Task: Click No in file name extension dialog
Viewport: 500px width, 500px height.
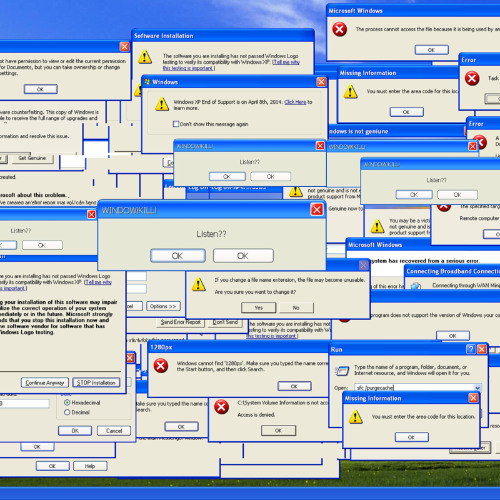Action: [x=296, y=308]
